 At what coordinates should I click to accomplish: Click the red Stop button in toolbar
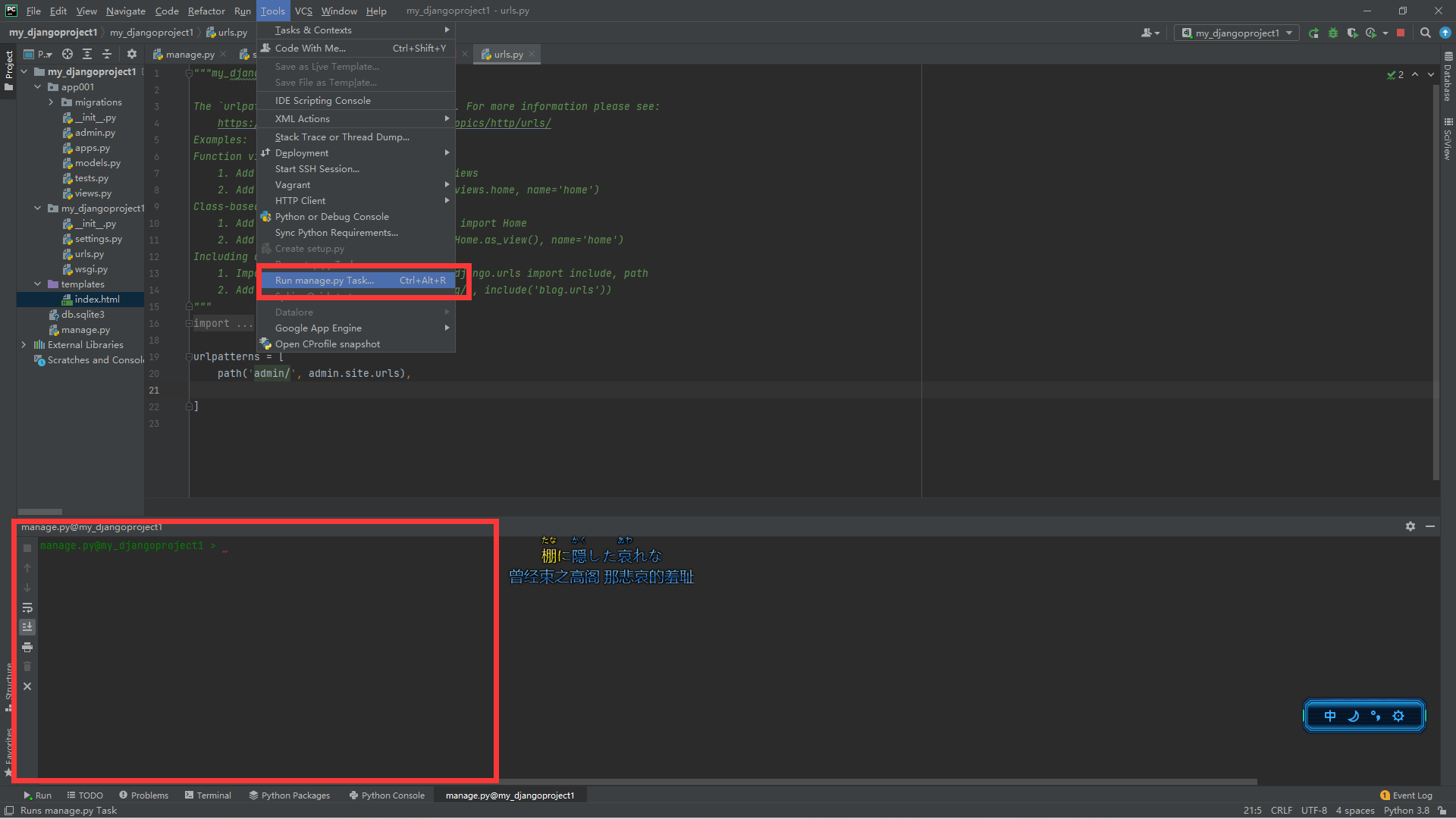click(1401, 33)
